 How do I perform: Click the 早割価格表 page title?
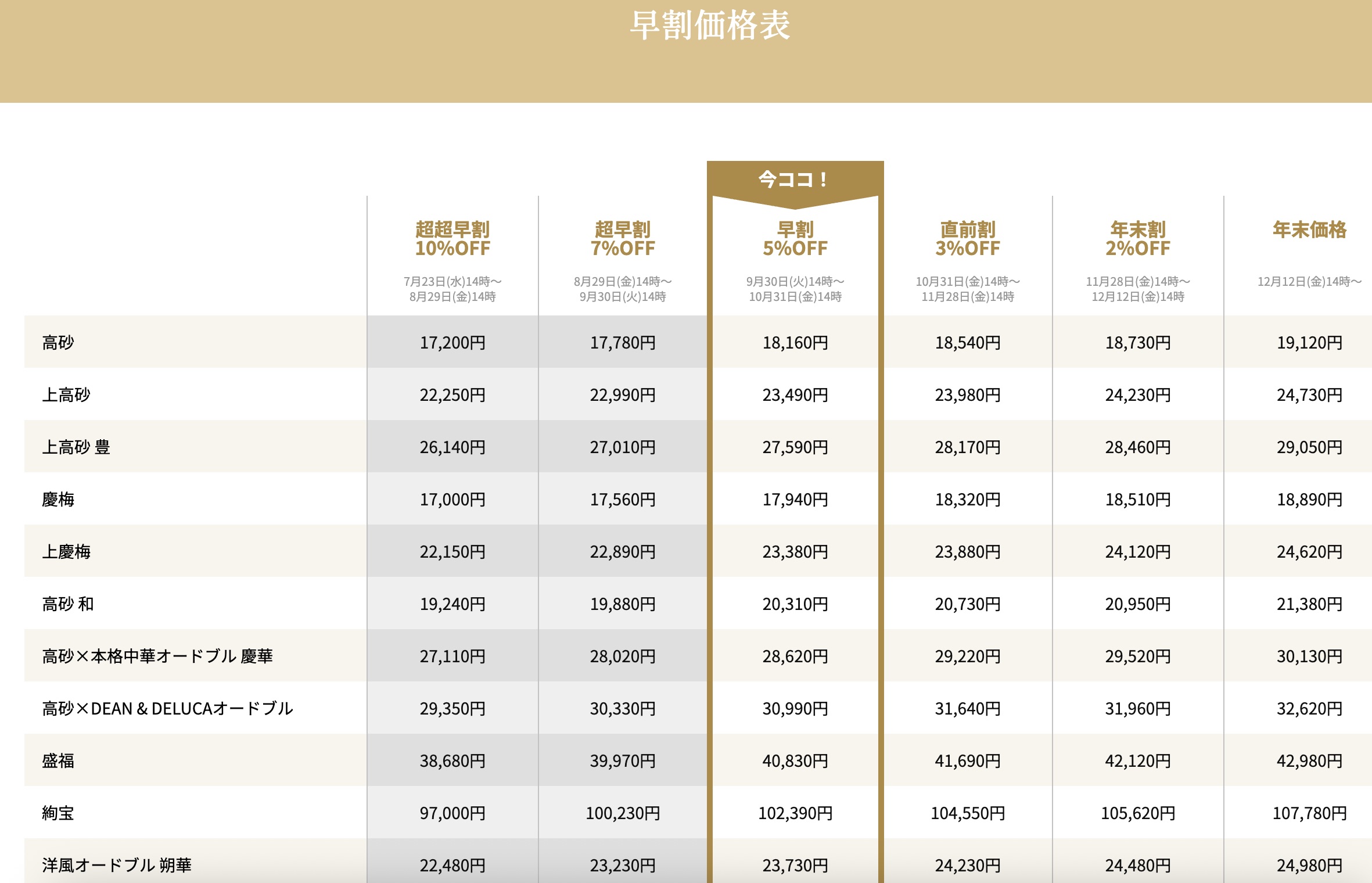coord(710,26)
